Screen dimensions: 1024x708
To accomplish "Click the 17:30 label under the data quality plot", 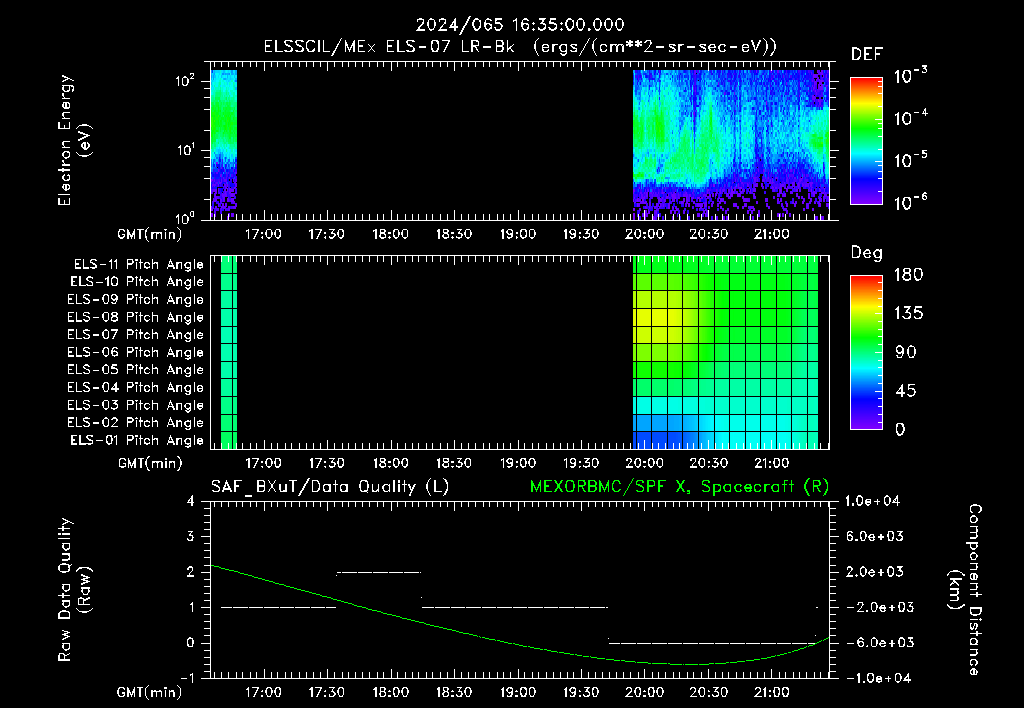I will coord(327,692).
